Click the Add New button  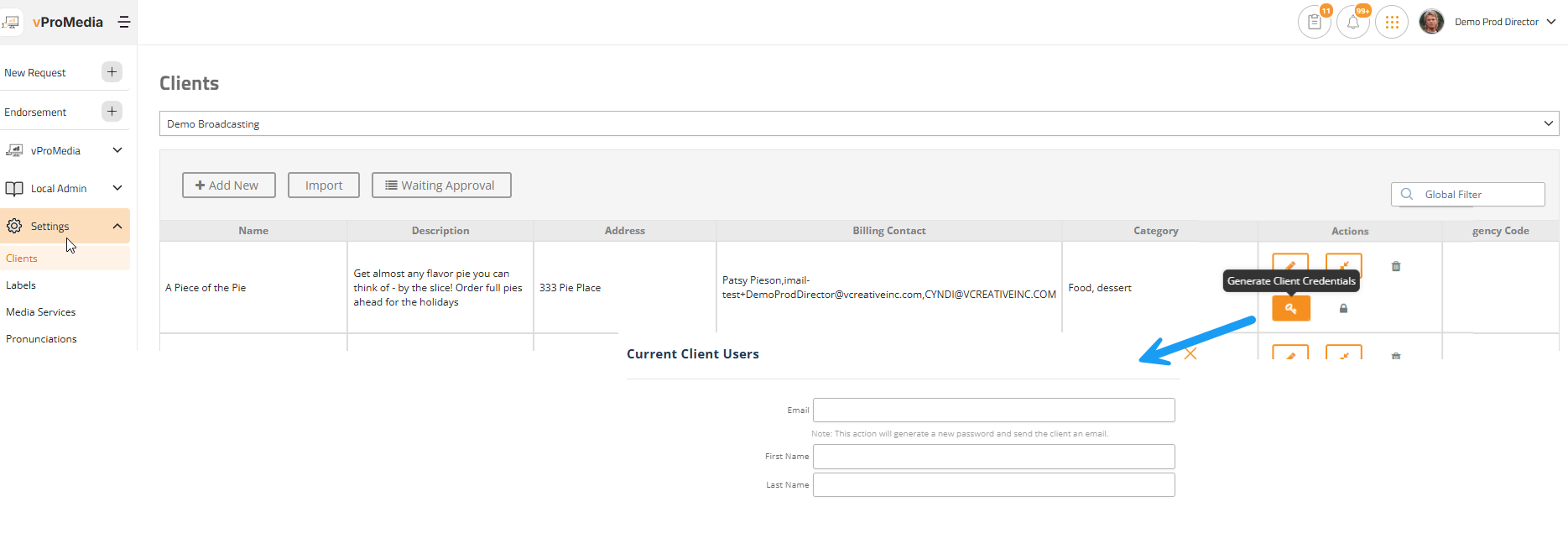228,186
